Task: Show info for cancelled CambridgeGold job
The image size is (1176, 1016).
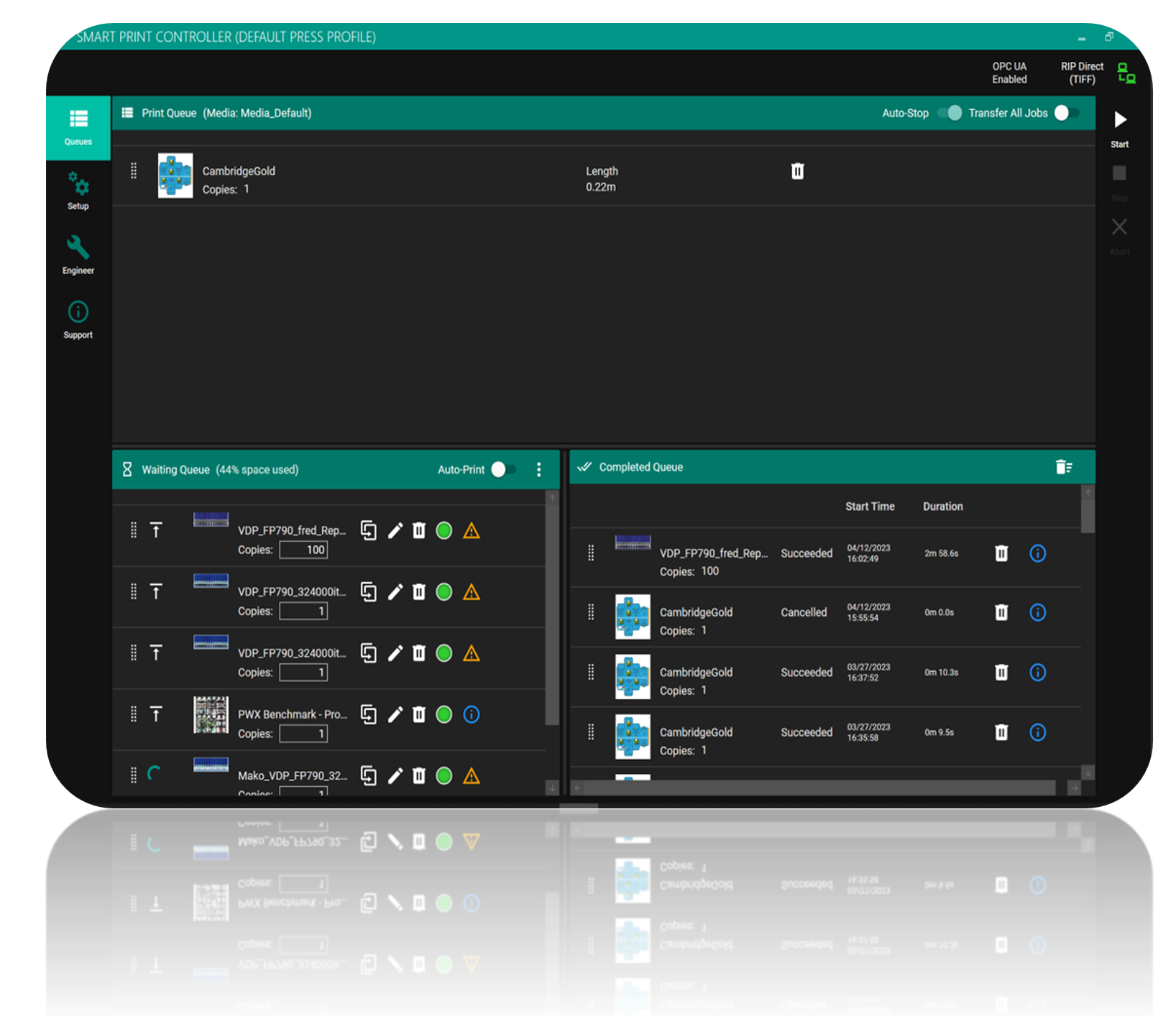Action: 1037,612
